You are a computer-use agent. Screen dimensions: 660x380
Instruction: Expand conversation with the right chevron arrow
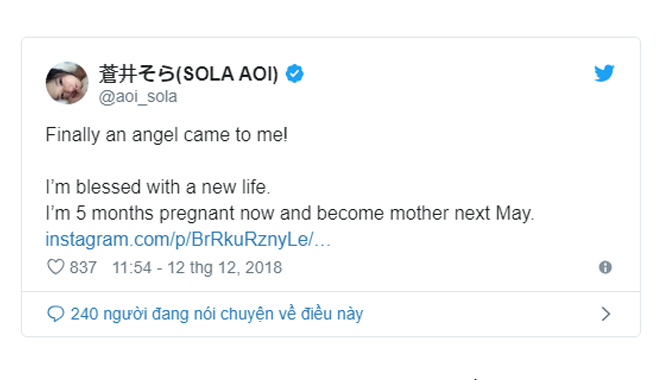pyautogui.click(x=606, y=314)
